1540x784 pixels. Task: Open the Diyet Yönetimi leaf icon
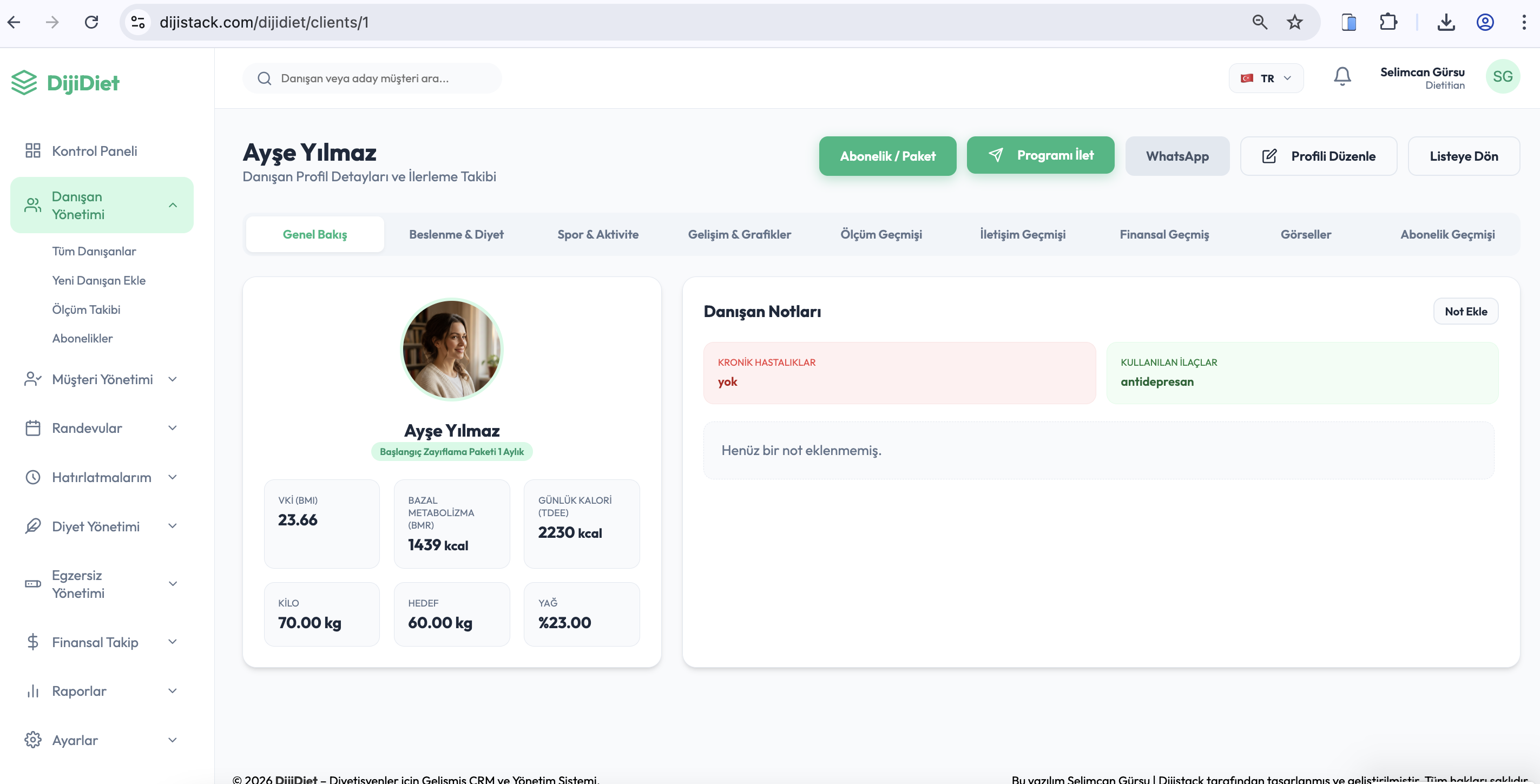tap(33, 526)
